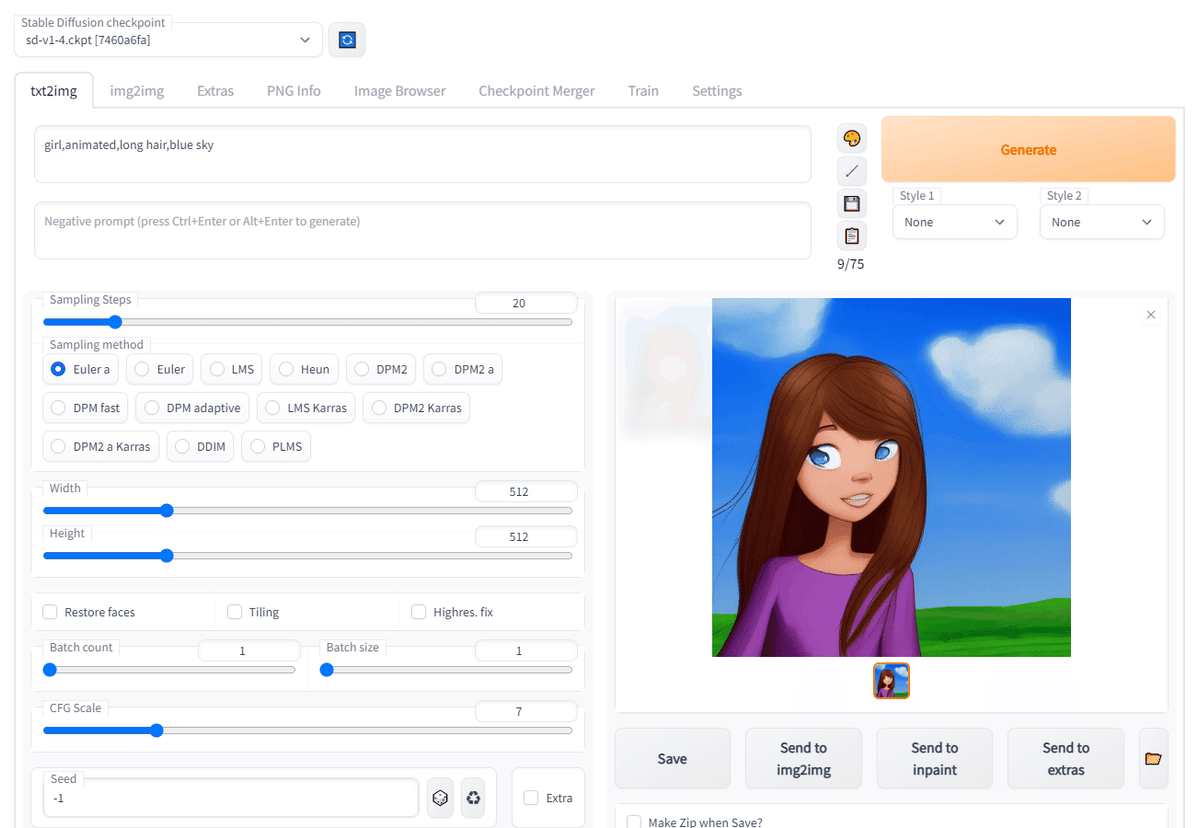Select DPM2 sampling method
The width and height of the screenshot is (1200, 828).
pyautogui.click(x=381, y=369)
